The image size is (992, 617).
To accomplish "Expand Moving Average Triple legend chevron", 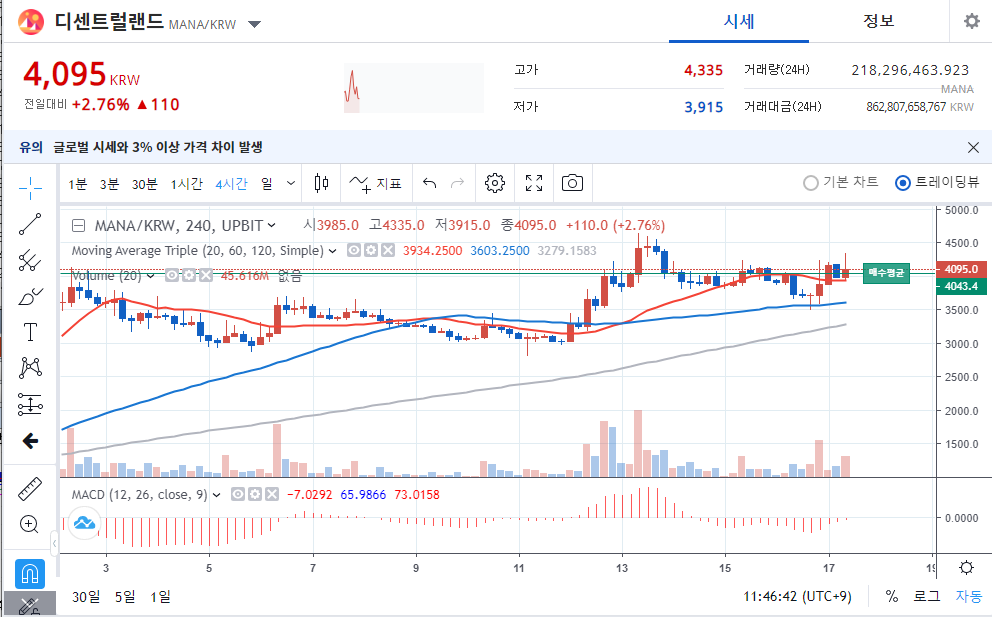I will (x=332, y=251).
